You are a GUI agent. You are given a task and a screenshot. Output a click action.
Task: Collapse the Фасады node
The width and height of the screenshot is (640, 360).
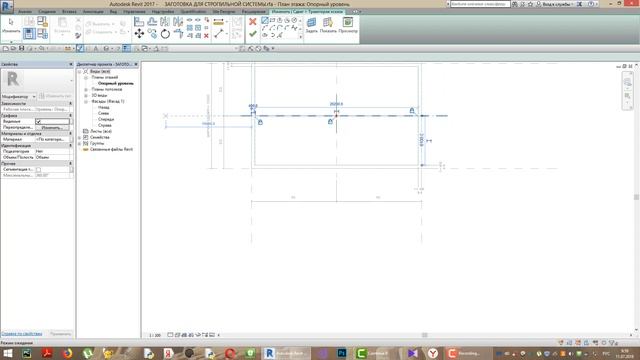pyautogui.click(x=86, y=101)
